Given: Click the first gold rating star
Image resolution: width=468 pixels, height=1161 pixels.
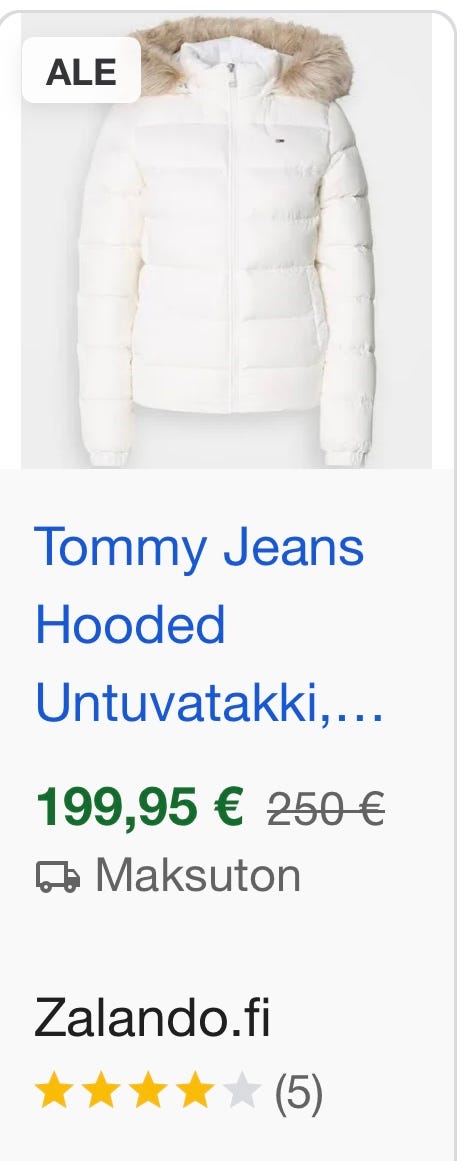Looking at the screenshot, I should tap(54, 1092).
